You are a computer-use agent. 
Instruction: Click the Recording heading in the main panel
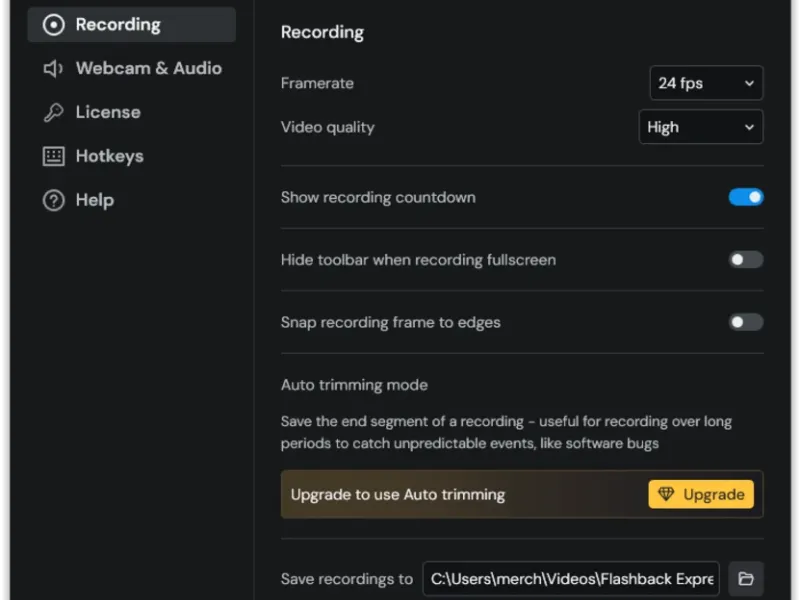coord(322,32)
